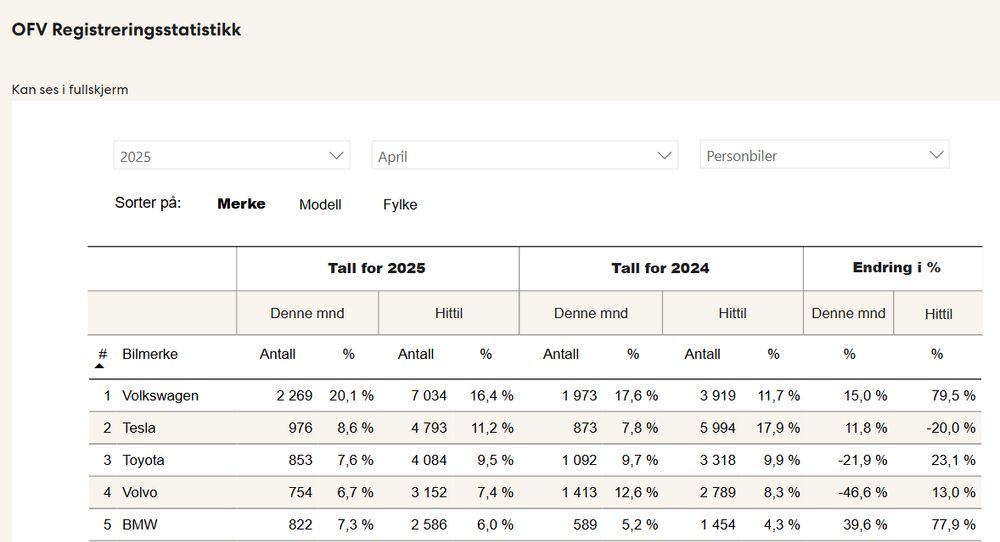The width and height of the screenshot is (1000, 542).
Task: Sort by Fylke
Action: click(400, 205)
